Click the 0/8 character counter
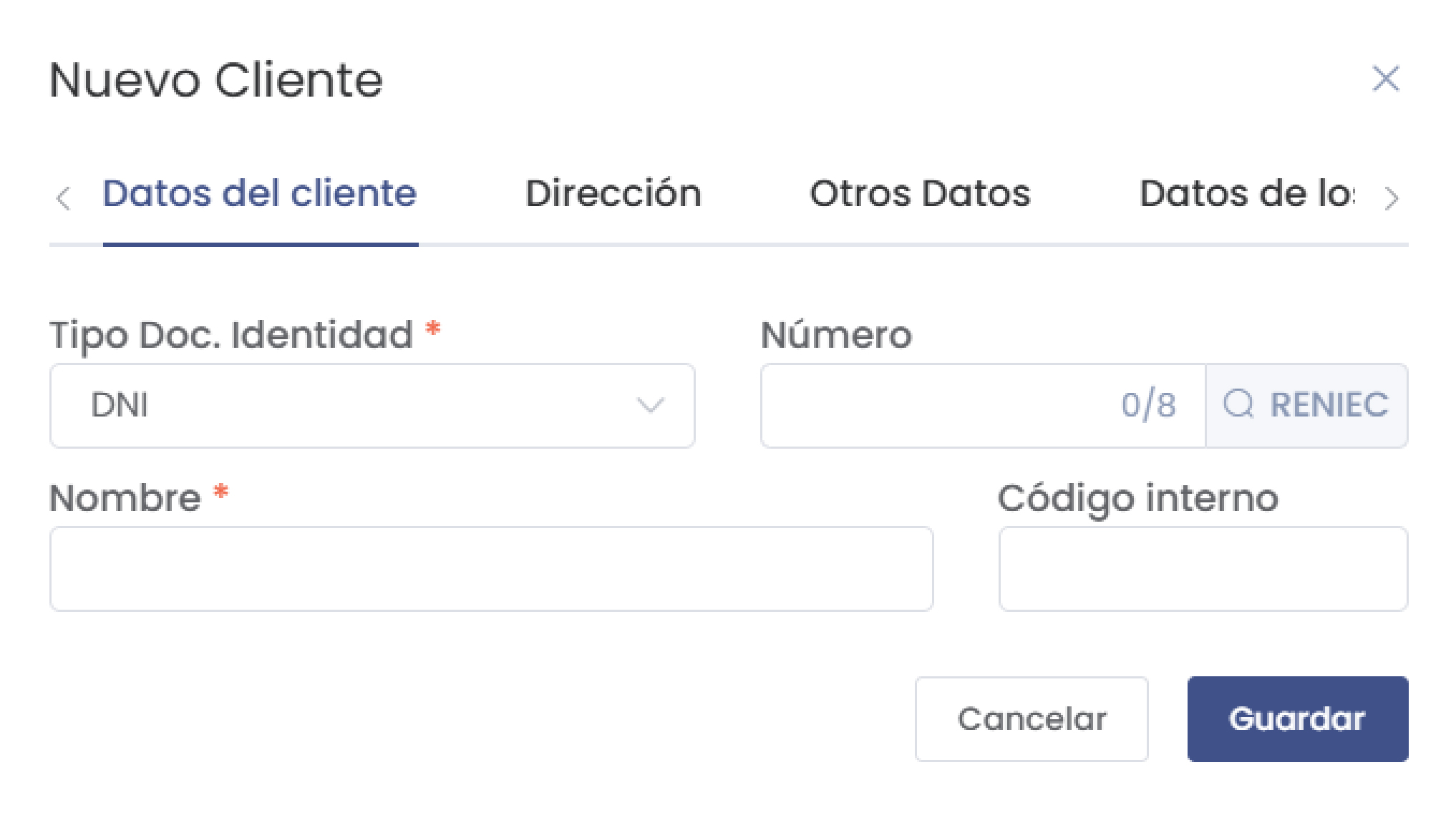This screenshot has height=833, width=1456. (1148, 405)
